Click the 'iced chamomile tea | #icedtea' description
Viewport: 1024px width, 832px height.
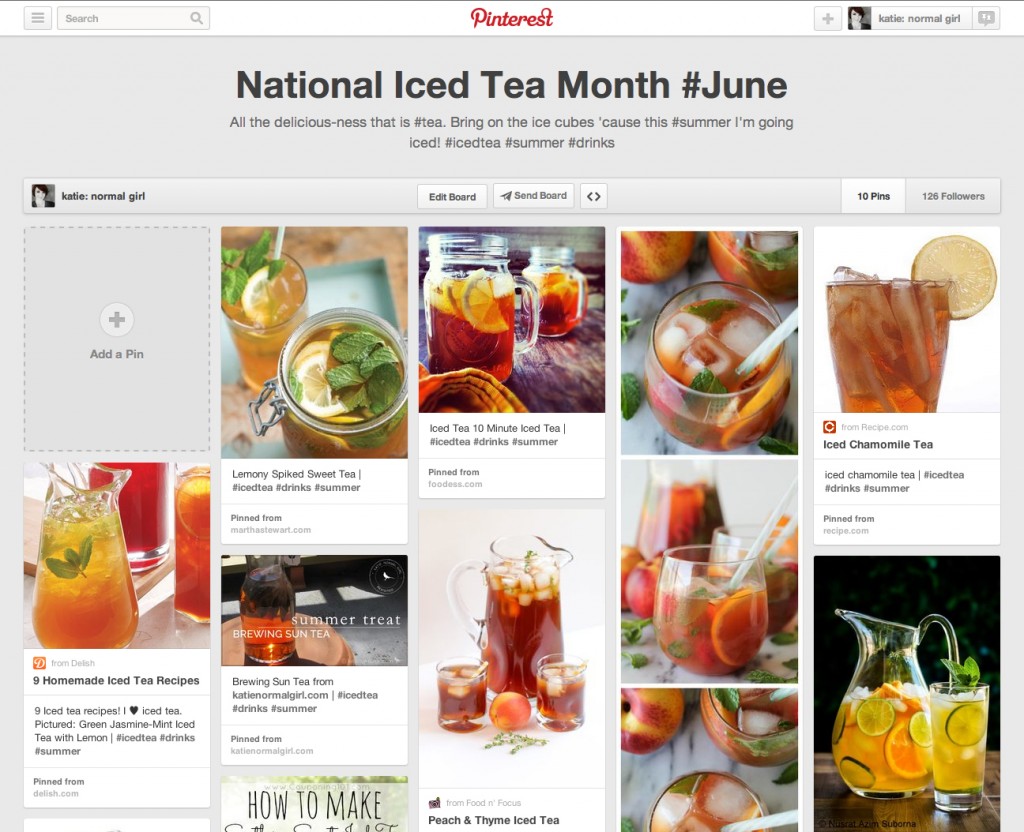point(894,481)
